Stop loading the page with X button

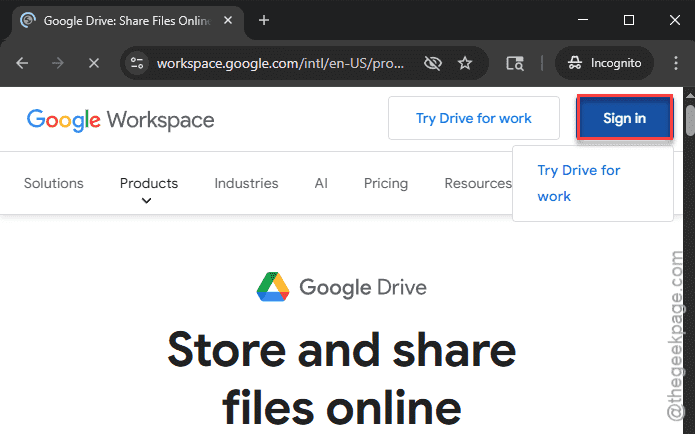click(x=94, y=63)
